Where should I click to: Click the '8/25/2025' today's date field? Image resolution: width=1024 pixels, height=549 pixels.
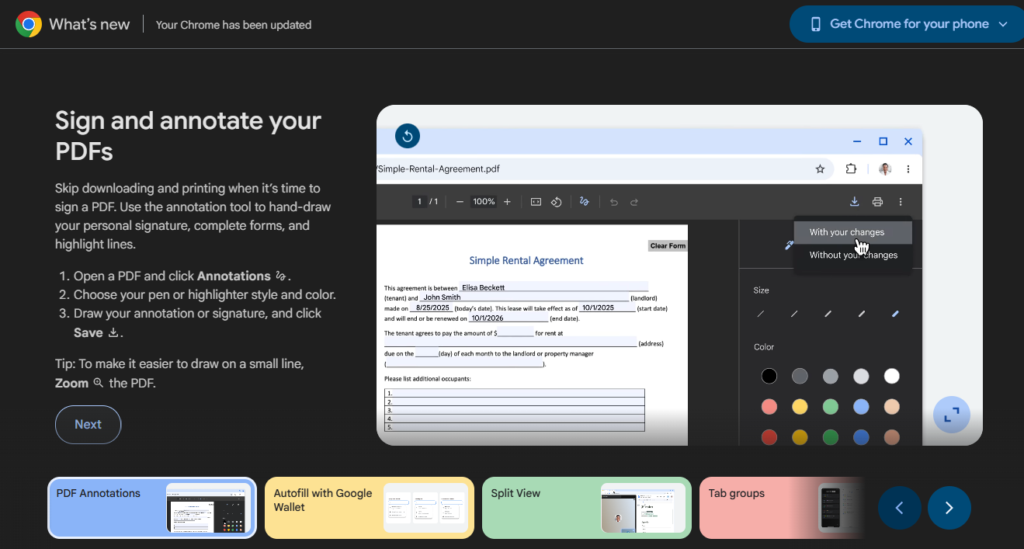pos(431,307)
